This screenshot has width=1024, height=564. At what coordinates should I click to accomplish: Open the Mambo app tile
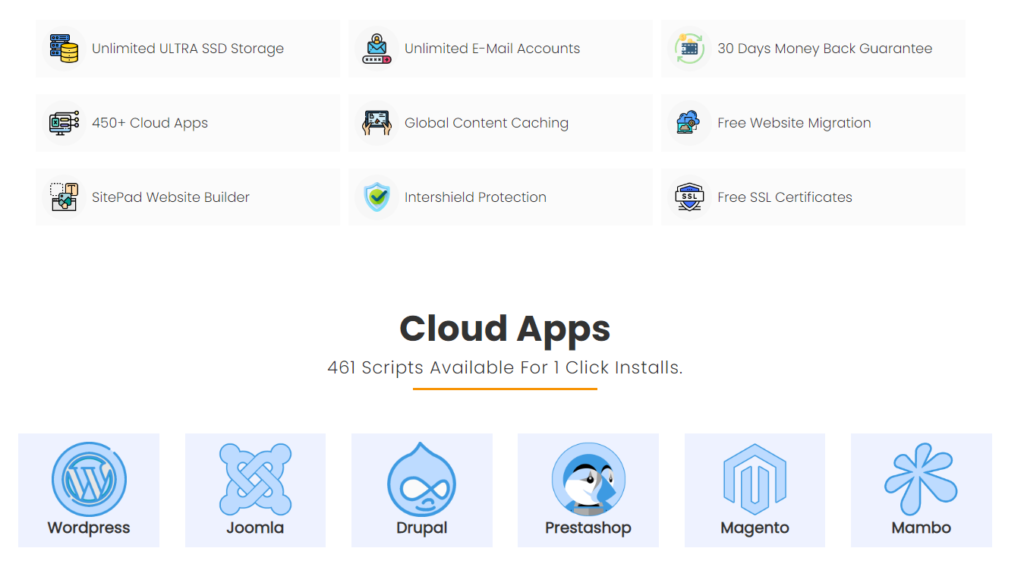coord(921,490)
